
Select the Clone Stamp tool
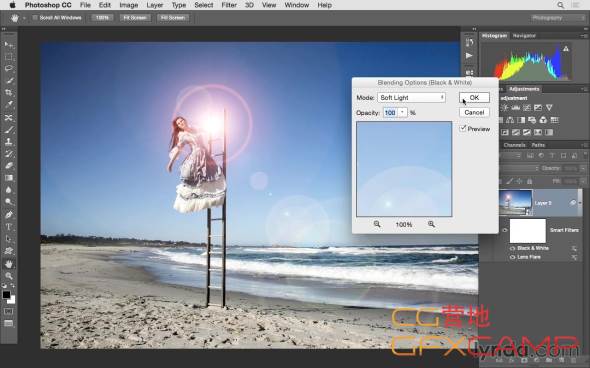8,142
